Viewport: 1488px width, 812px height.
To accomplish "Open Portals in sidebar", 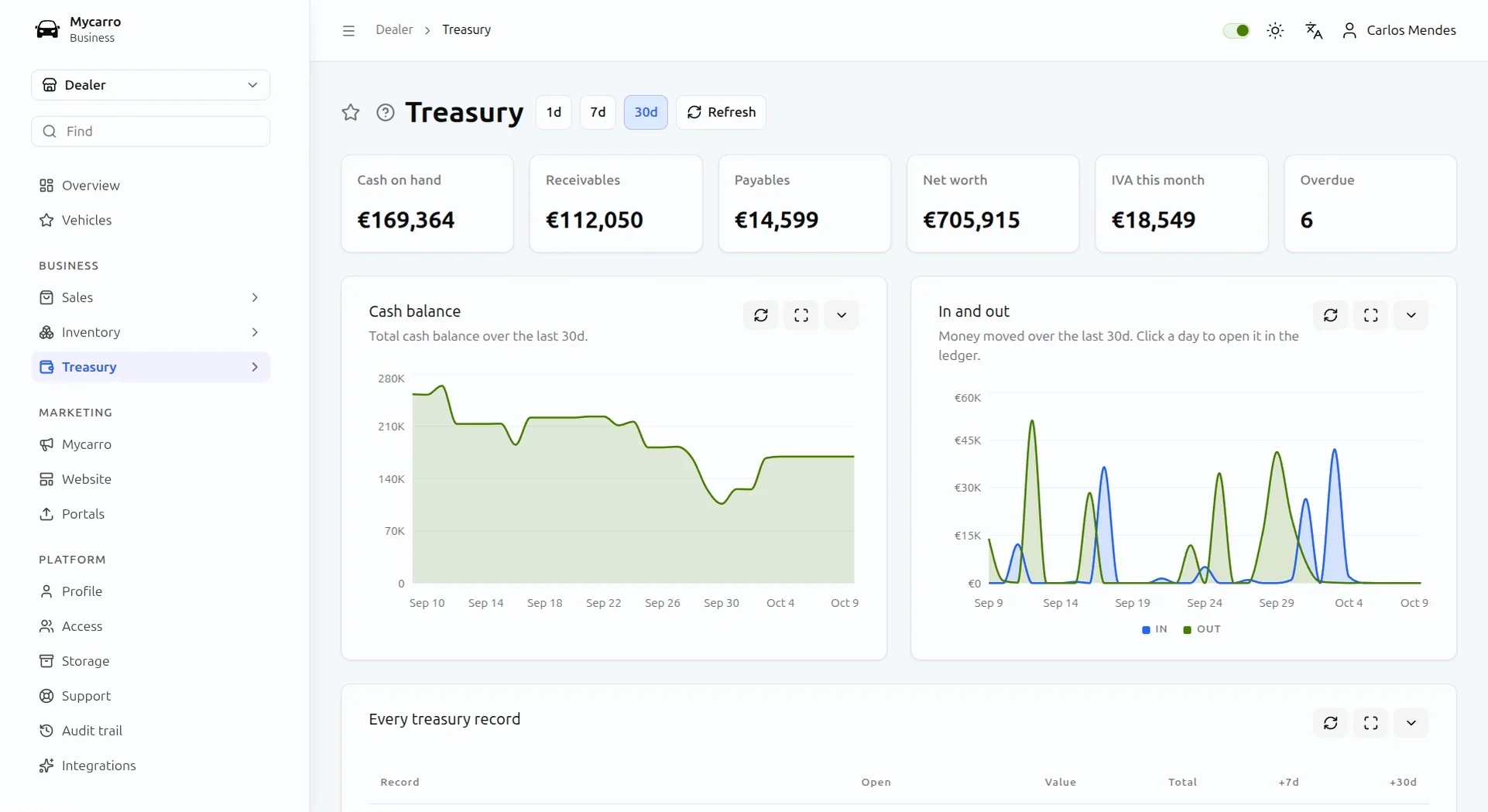I will tap(151, 514).
